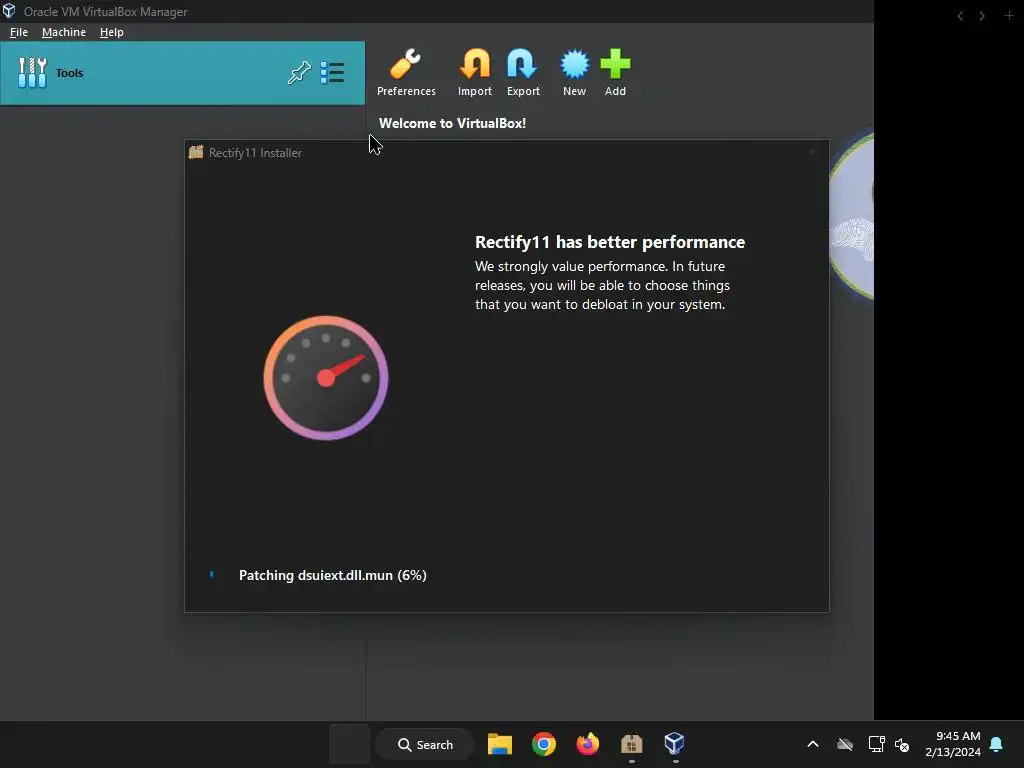Viewport: 1024px width, 768px height.
Task: Open the taskbar Search box
Action: [426, 744]
